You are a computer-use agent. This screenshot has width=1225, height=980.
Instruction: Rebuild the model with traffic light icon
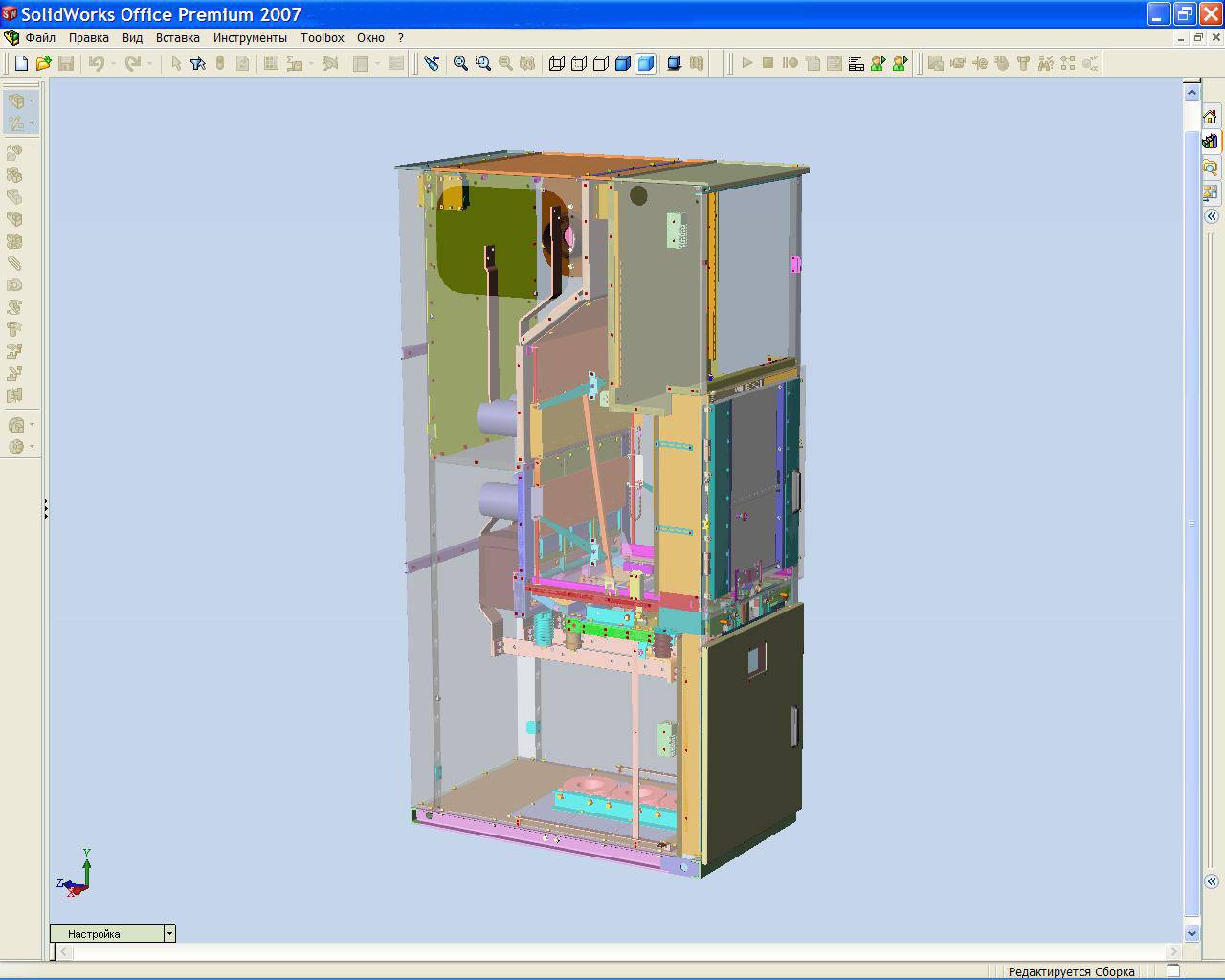point(220,63)
